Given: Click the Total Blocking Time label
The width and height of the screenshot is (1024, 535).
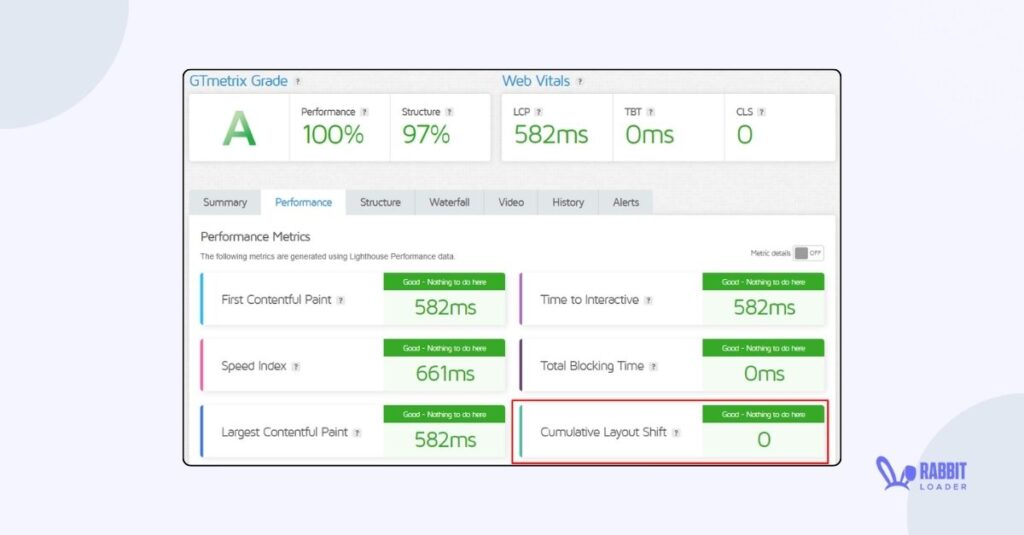Looking at the screenshot, I should pyautogui.click(x=592, y=366).
